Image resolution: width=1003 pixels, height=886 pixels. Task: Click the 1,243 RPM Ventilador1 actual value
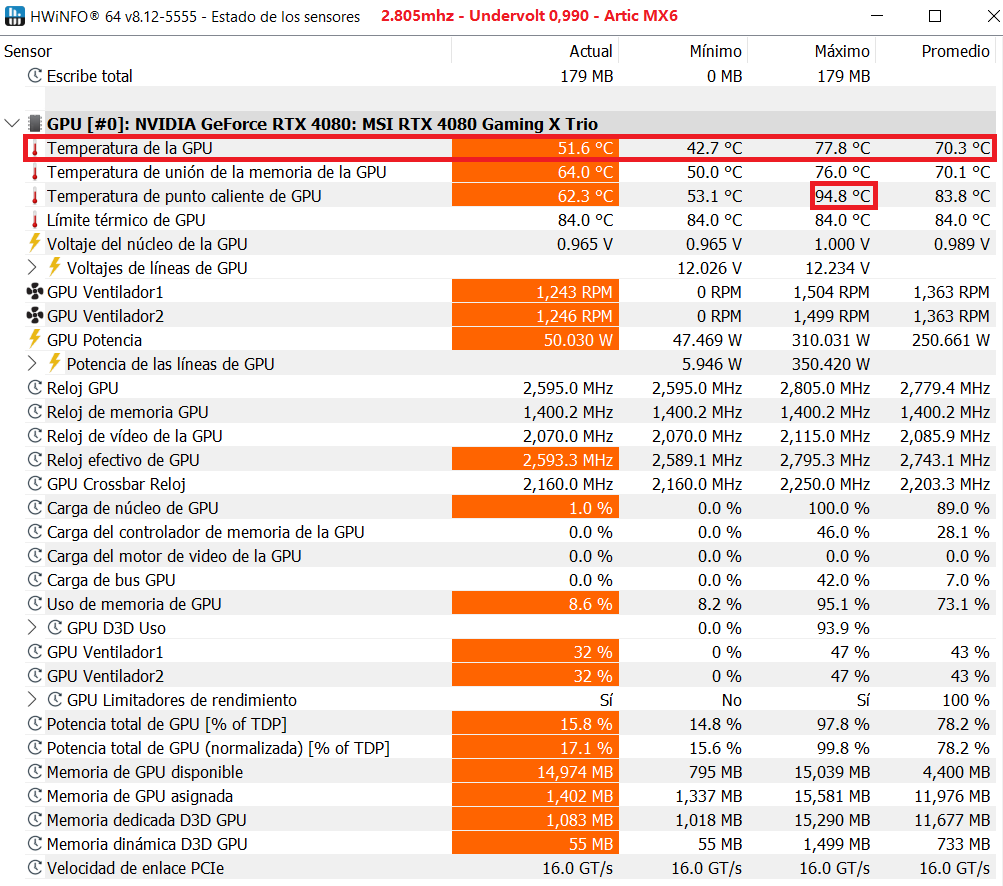[x=574, y=292]
